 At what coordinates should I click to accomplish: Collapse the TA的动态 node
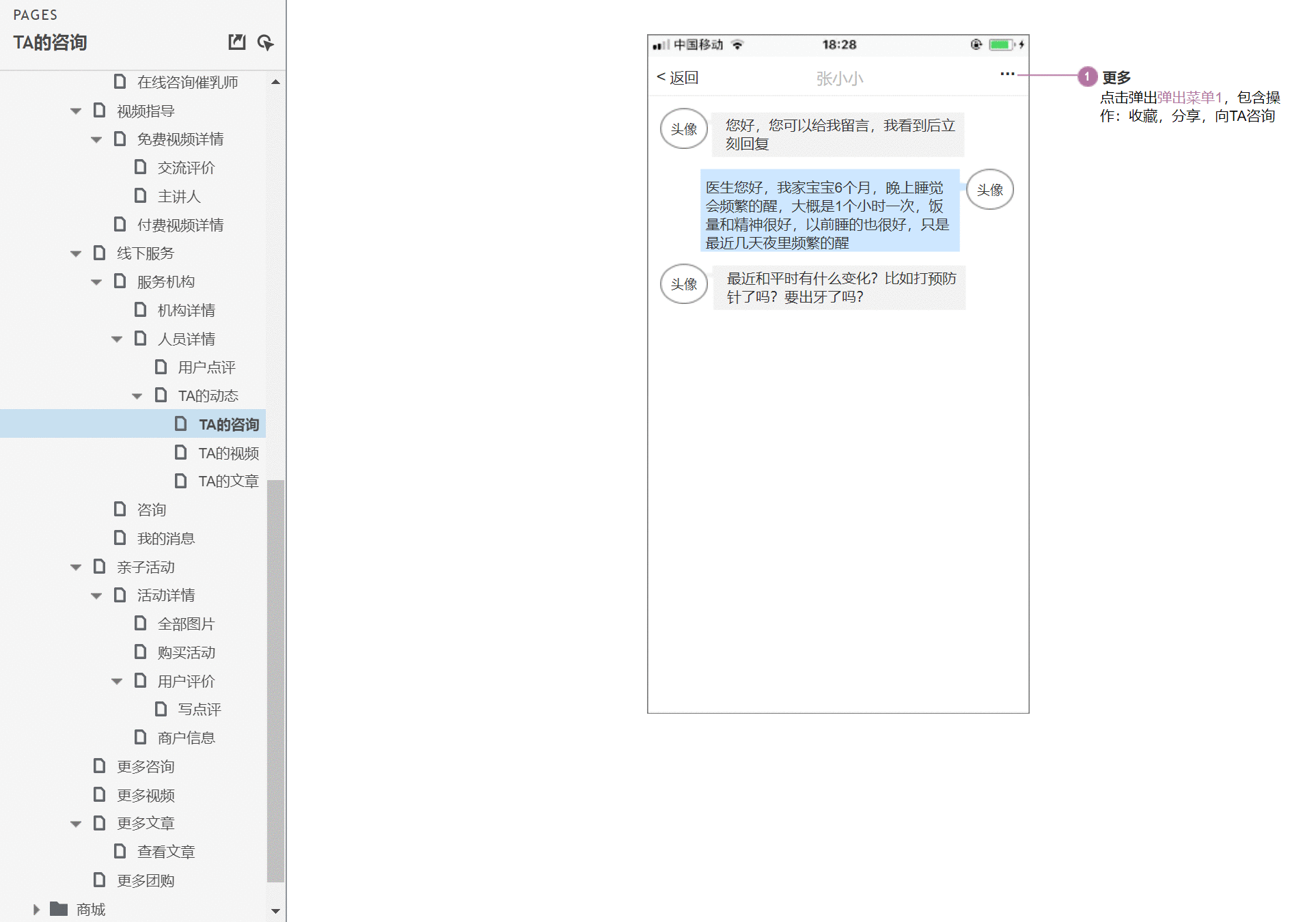(x=137, y=396)
